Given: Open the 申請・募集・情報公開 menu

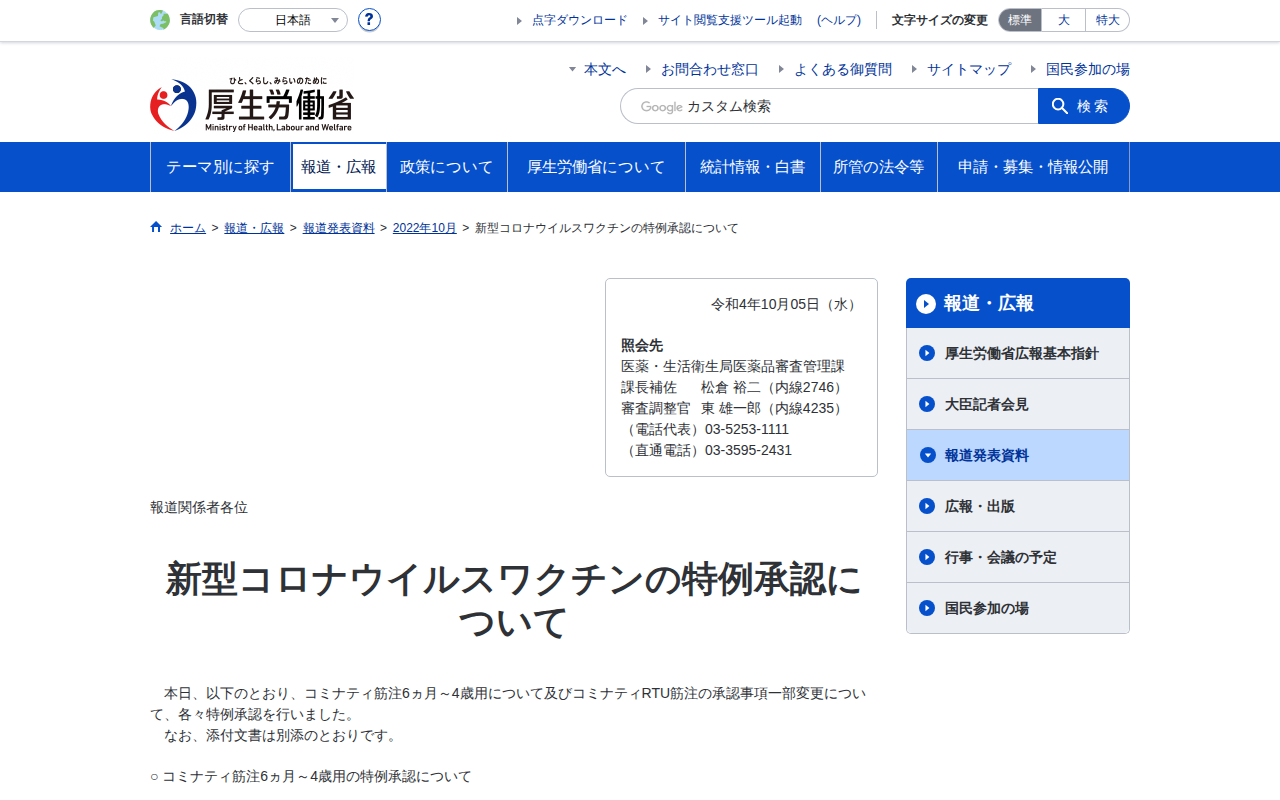Looking at the screenshot, I should 1033,167.
